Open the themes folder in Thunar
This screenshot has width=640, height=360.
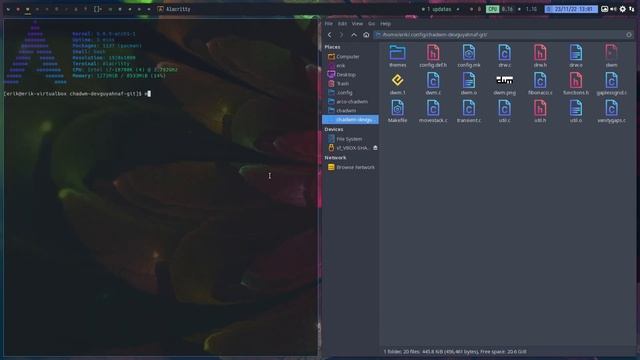[x=397, y=56]
